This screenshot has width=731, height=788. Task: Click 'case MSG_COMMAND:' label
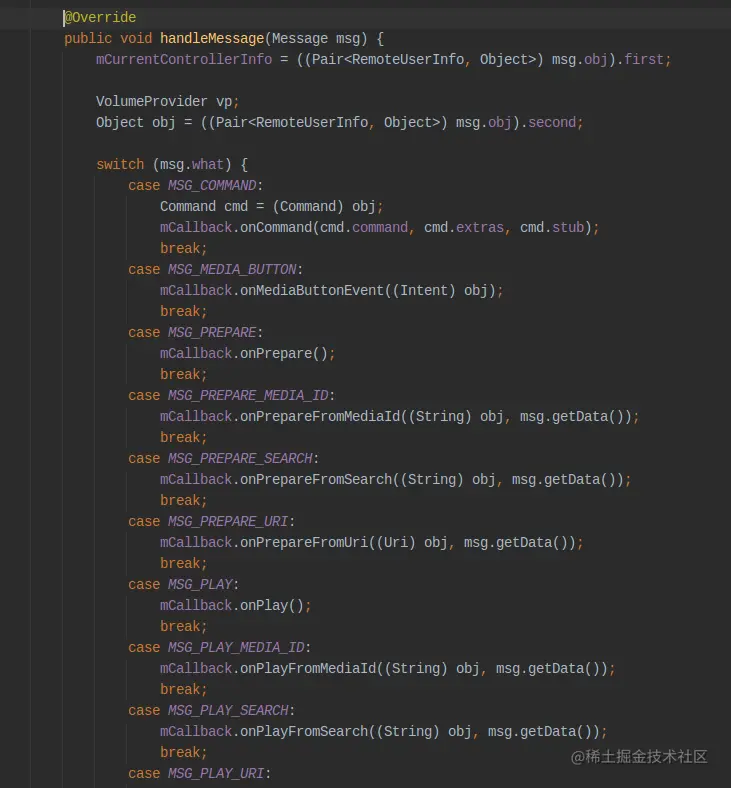click(195, 185)
